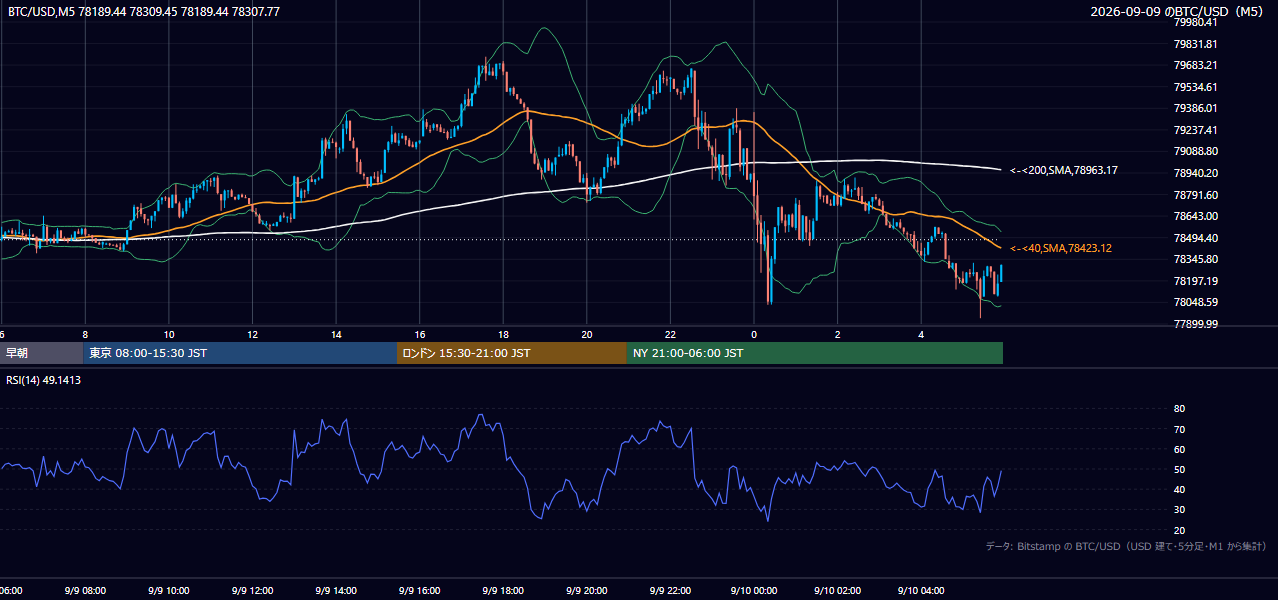Click RSI scale value 30
This screenshot has width=1278, height=600.
coord(1179,510)
